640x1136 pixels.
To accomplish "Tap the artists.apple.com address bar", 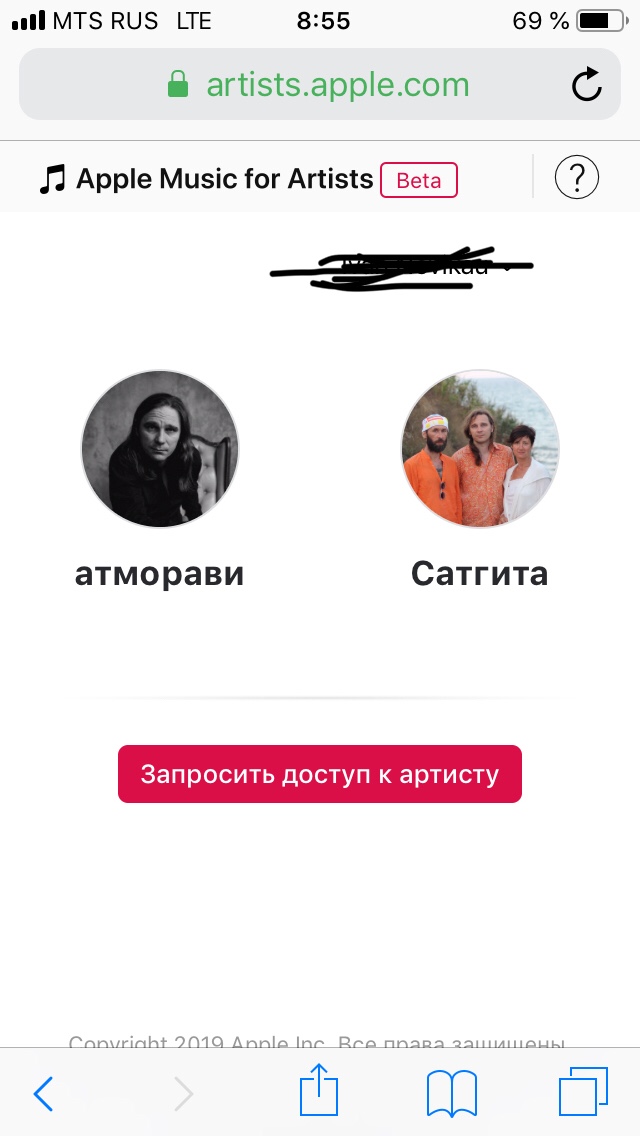I will click(x=320, y=84).
